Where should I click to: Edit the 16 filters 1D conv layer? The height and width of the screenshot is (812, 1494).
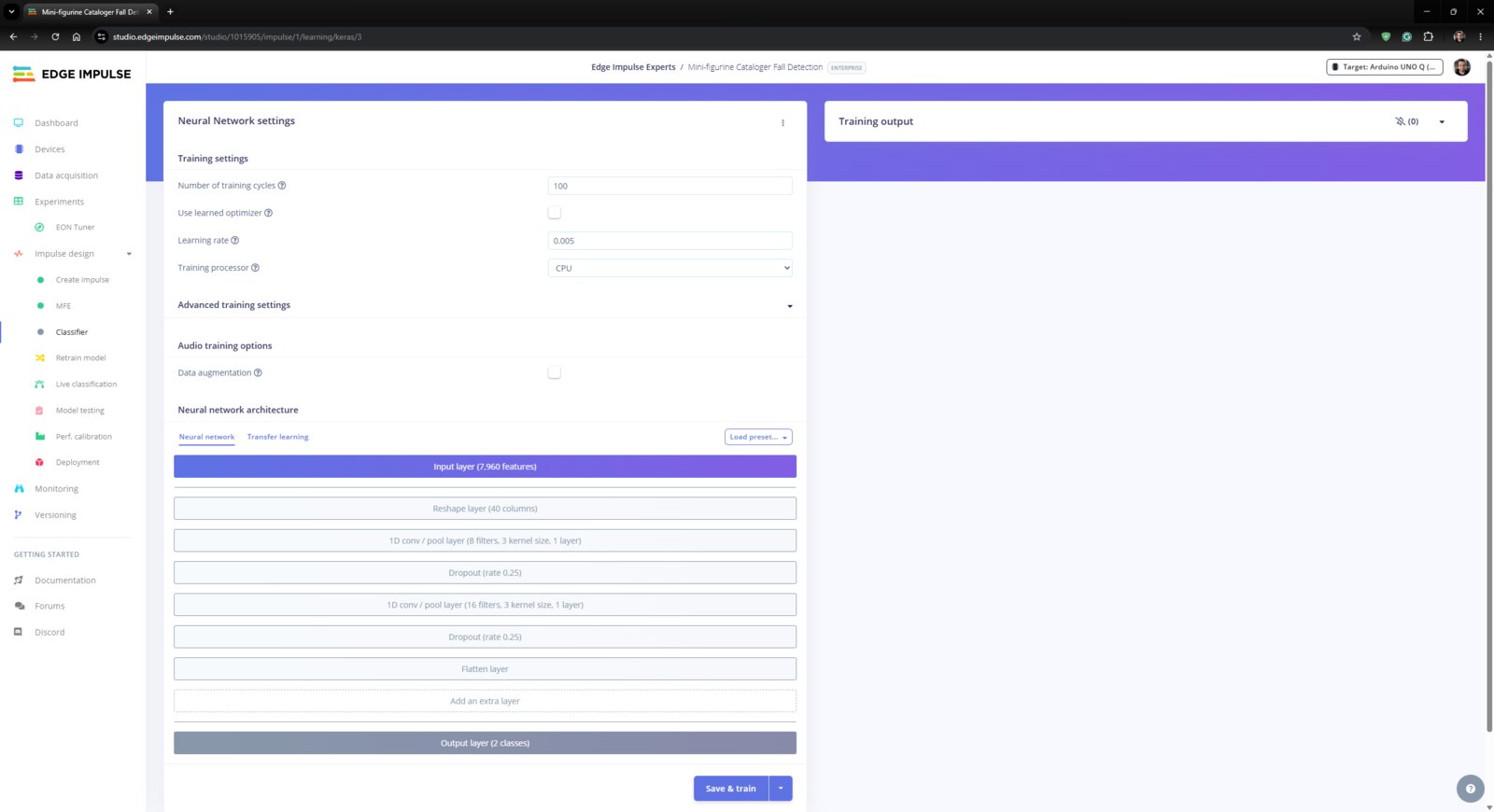485,605
